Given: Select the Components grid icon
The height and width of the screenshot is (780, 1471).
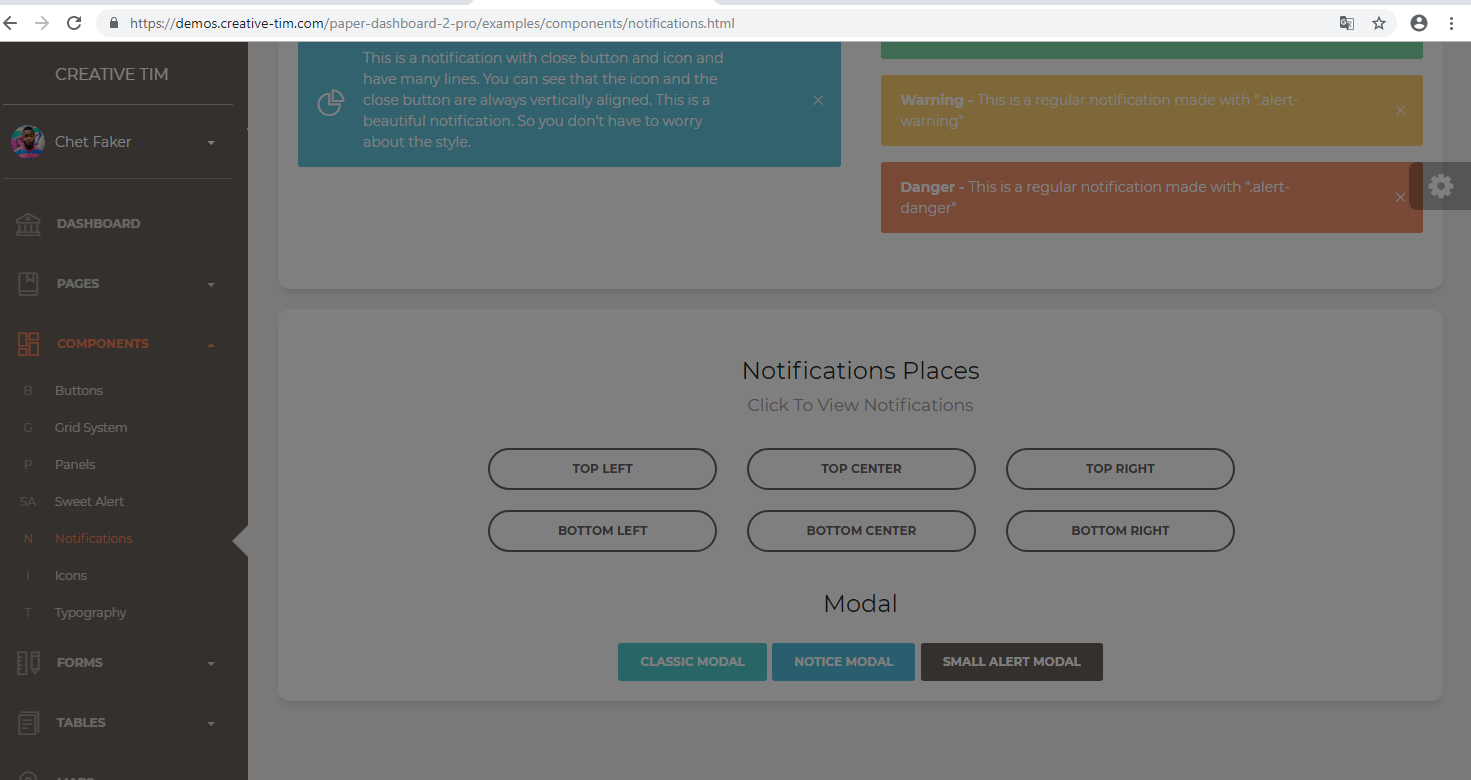Looking at the screenshot, I should (28, 343).
